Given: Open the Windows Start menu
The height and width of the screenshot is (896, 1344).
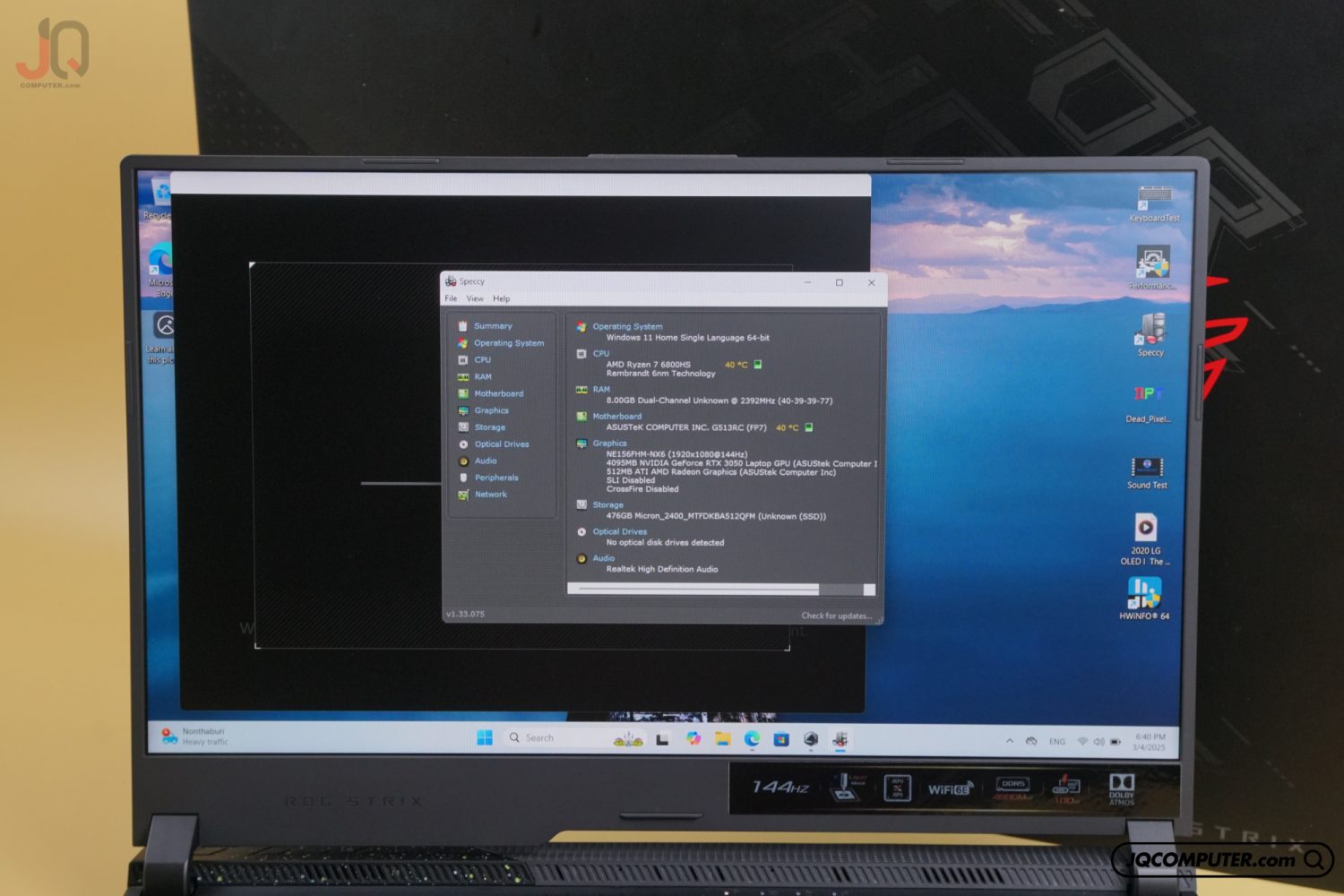Looking at the screenshot, I should [x=485, y=737].
